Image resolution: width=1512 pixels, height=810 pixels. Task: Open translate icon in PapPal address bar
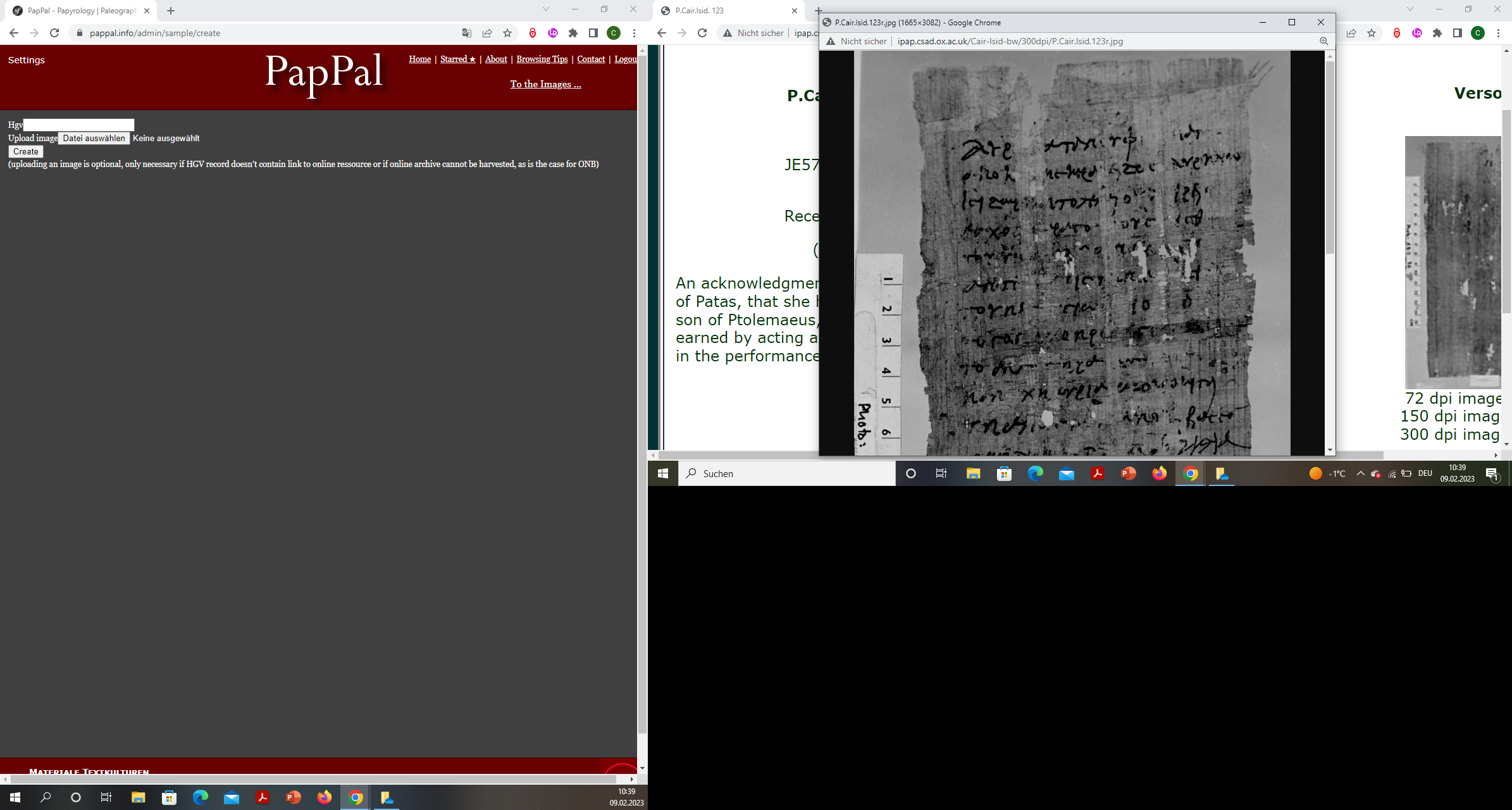point(467,33)
